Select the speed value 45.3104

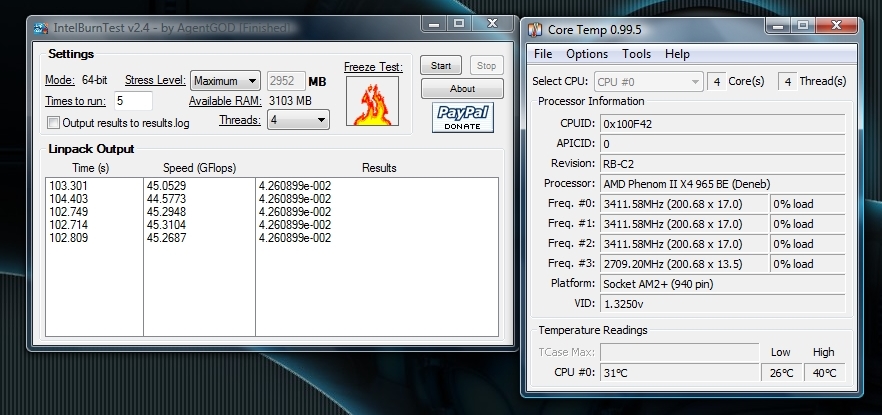tap(166, 225)
